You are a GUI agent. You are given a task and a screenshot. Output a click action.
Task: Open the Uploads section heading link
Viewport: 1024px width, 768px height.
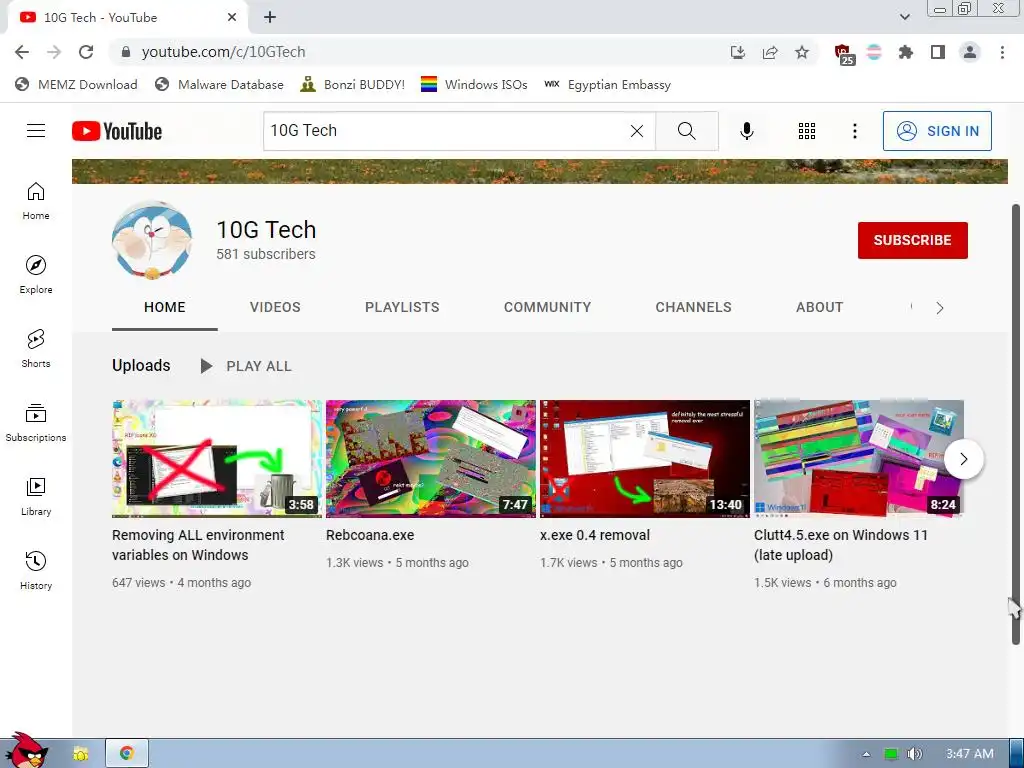click(141, 366)
